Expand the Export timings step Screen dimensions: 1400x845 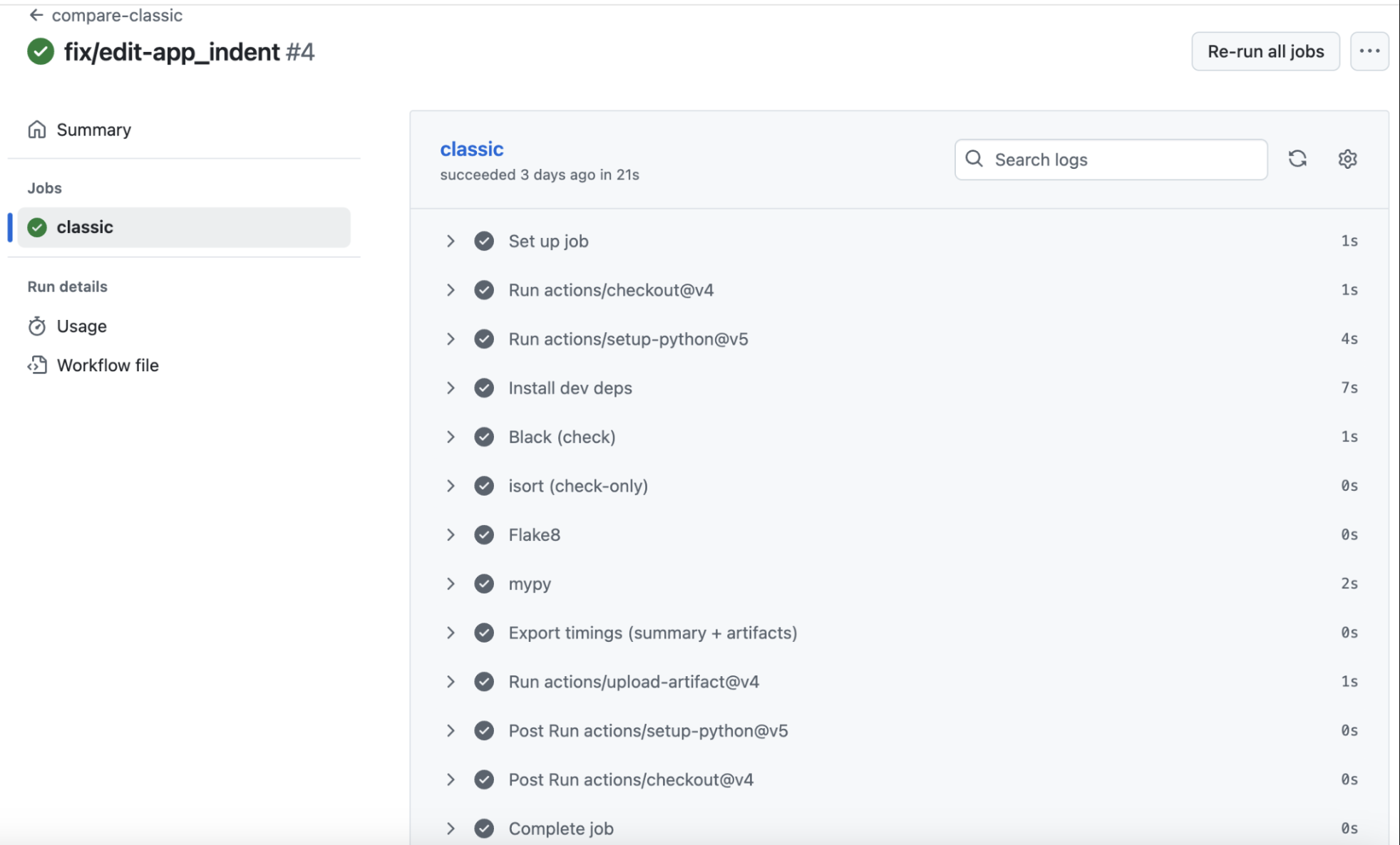pos(451,633)
